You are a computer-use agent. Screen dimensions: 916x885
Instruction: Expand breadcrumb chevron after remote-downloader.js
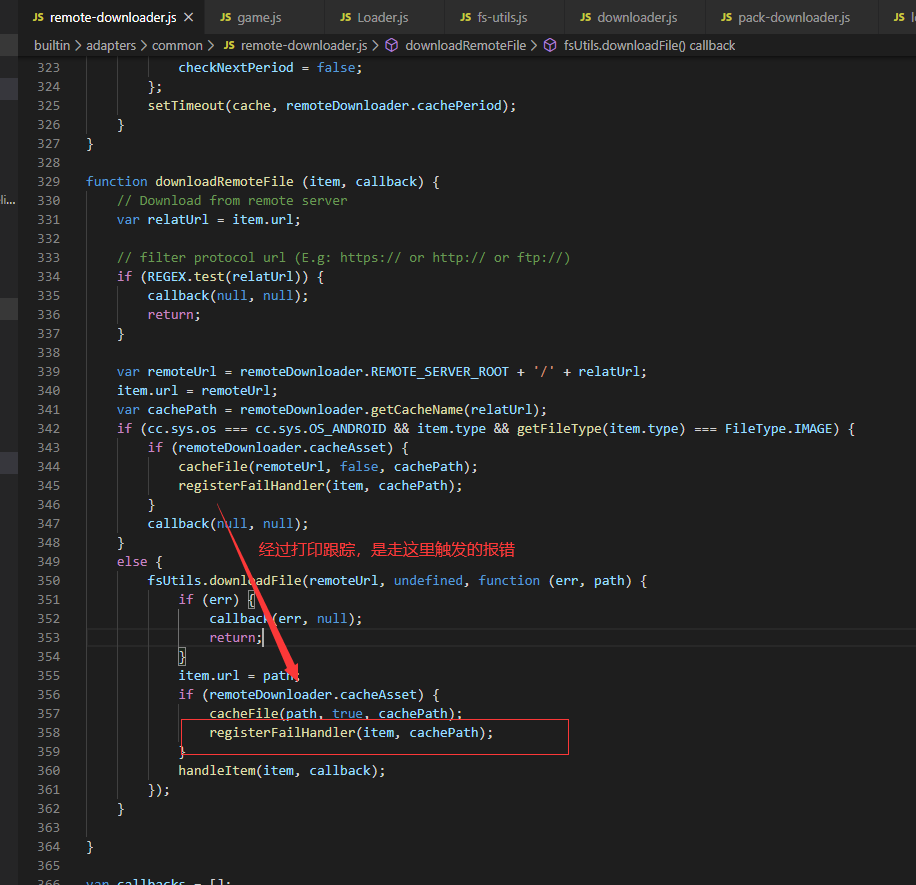[x=375, y=46]
